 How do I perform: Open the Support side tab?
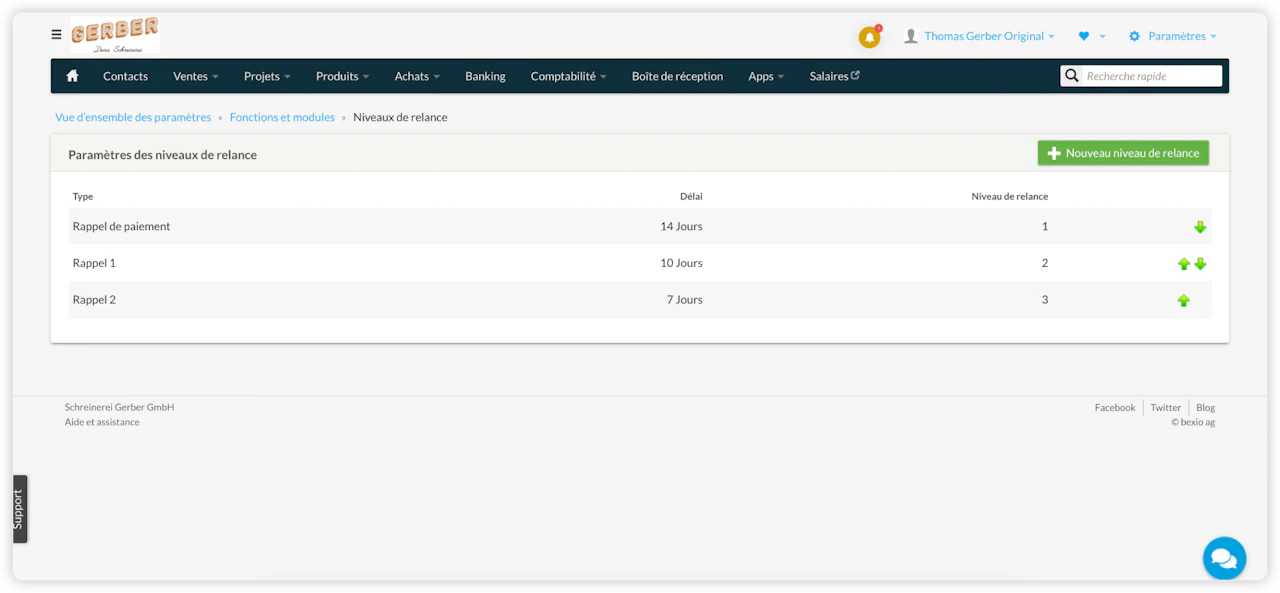[x=19, y=509]
